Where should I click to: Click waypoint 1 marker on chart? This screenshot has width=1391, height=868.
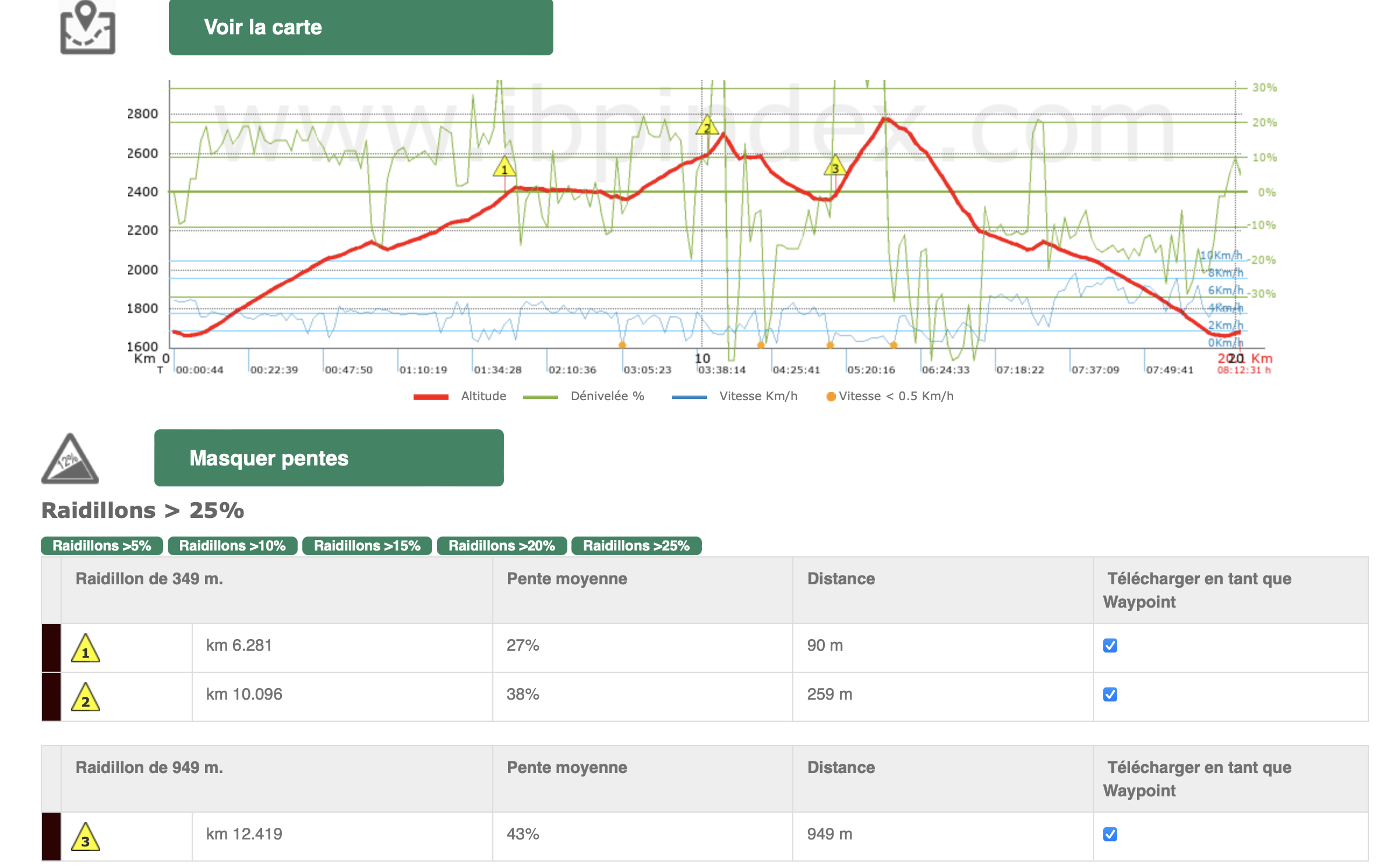pos(504,168)
